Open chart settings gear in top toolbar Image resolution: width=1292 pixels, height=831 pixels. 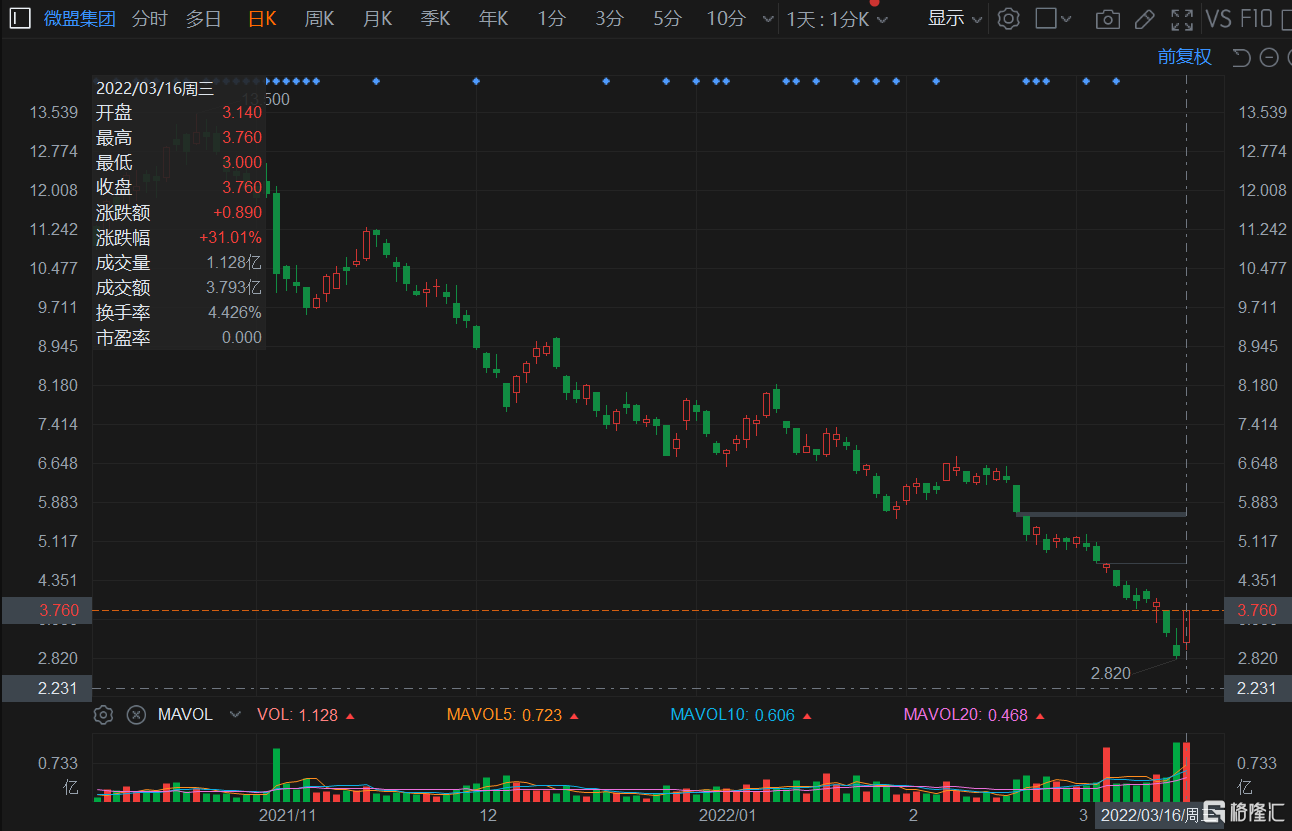click(1009, 18)
